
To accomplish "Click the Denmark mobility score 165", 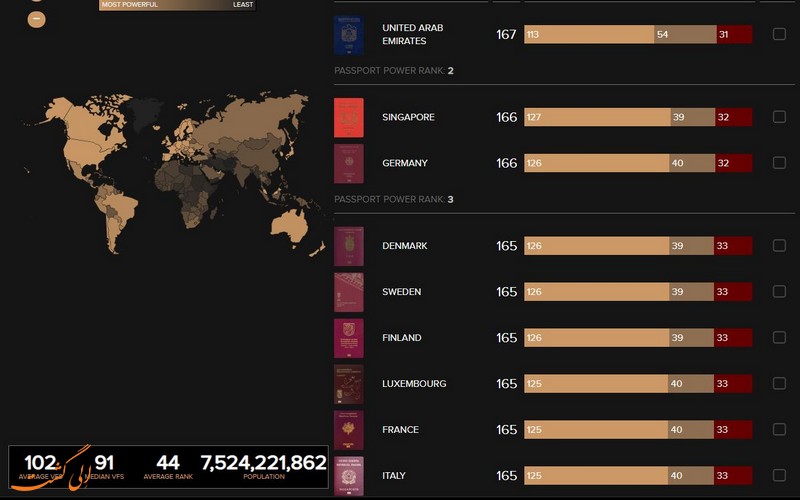I will point(506,245).
